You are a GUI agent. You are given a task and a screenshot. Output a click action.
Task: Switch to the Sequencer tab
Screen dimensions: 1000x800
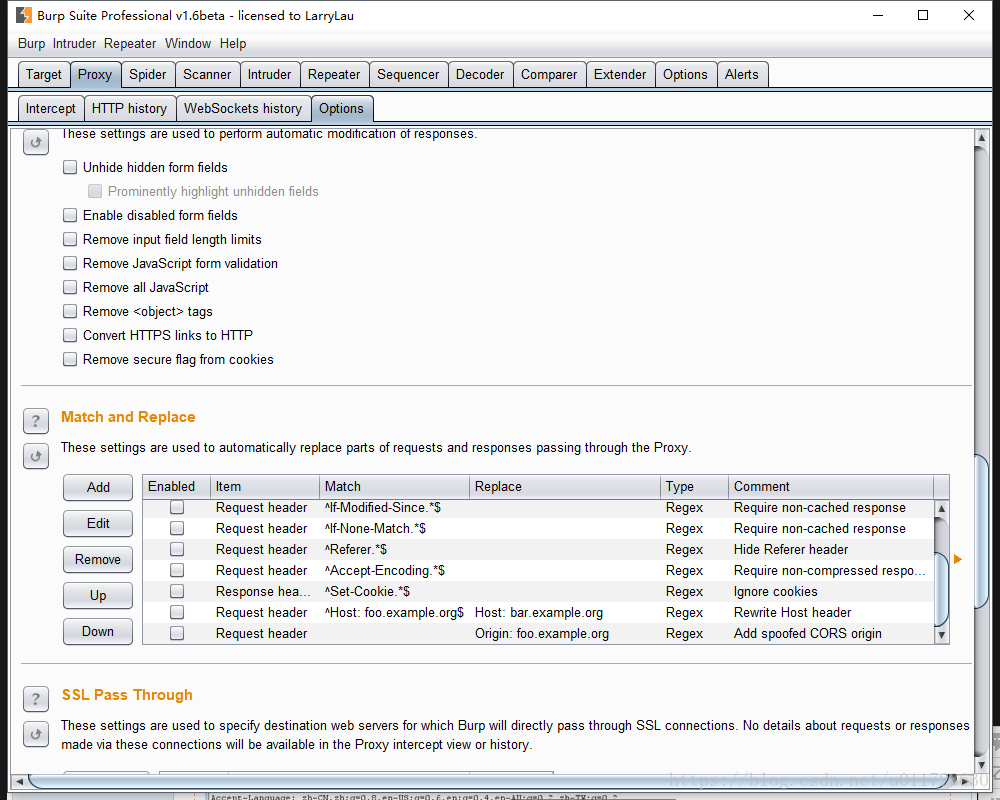coord(408,75)
